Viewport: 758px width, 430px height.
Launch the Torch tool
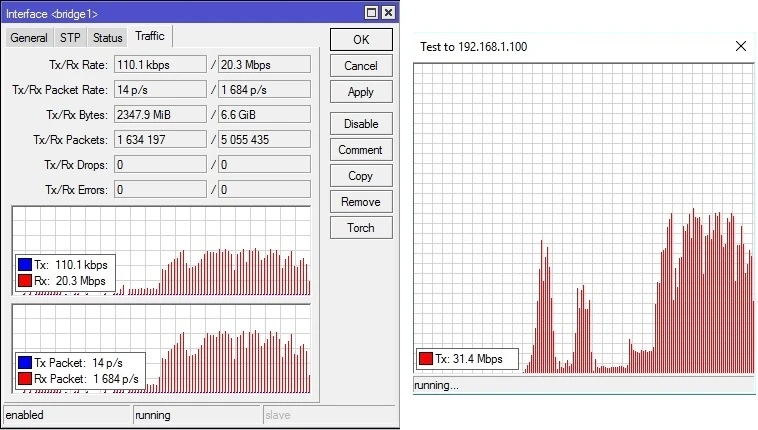[x=360, y=228]
